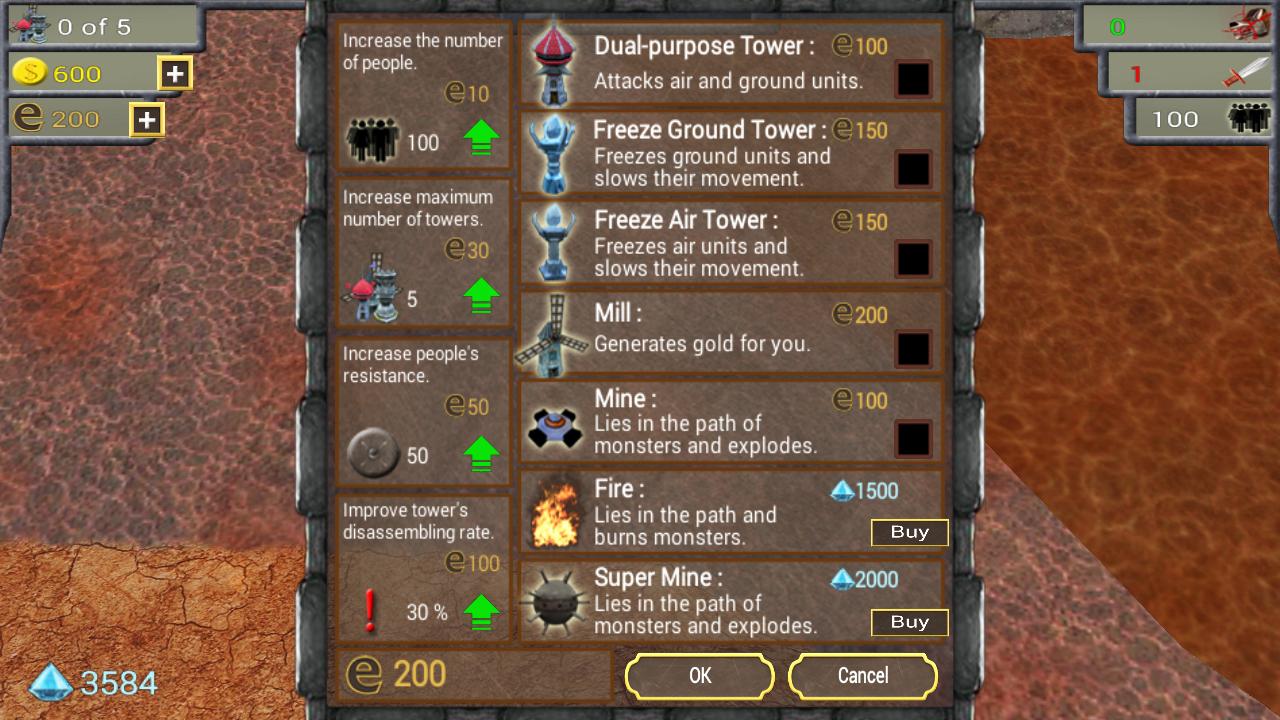1280x720 pixels.
Task: Click the Mill windmill icon
Action: point(552,335)
